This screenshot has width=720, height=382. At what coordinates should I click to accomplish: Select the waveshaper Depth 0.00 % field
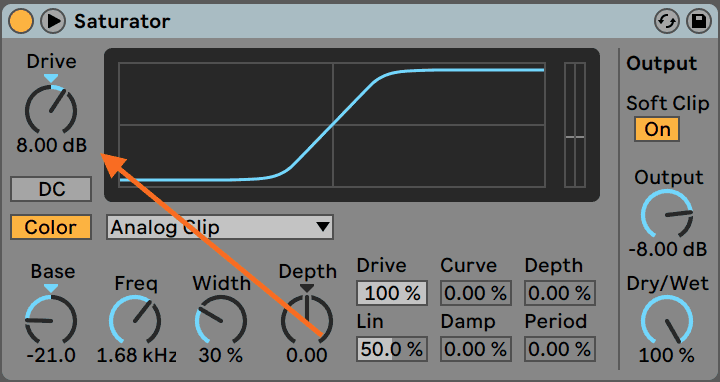coord(560,293)
